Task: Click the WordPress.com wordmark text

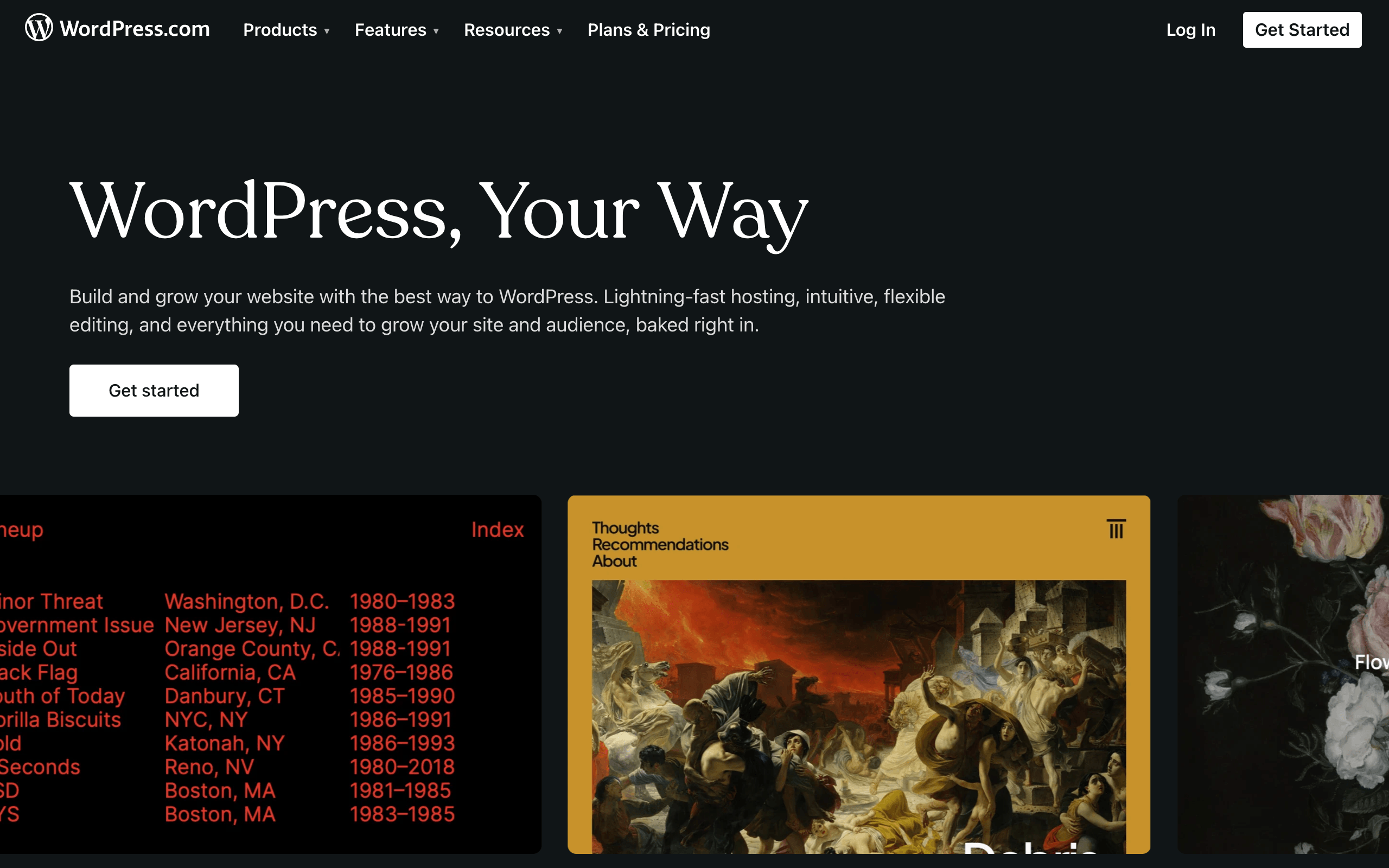Action: click(135, 29)
